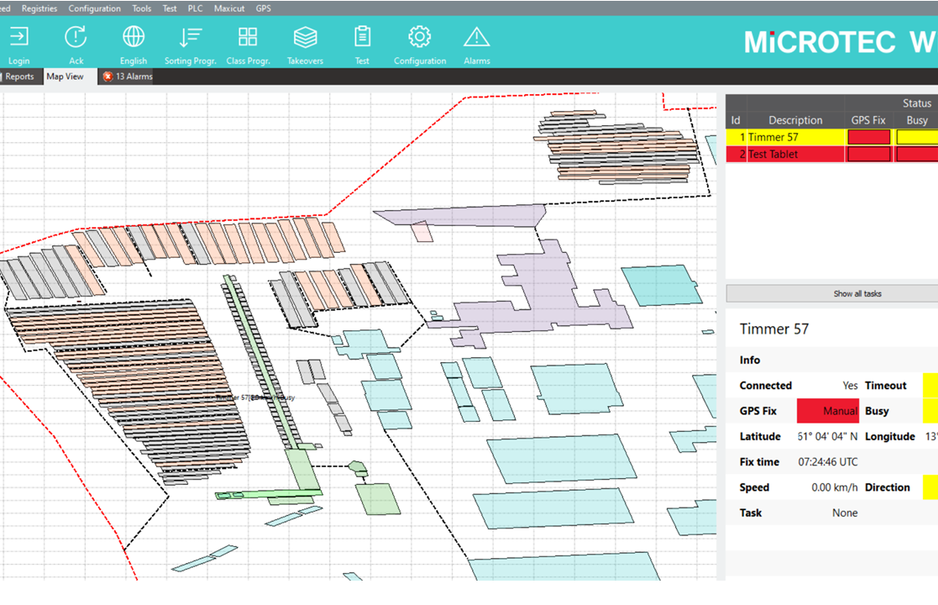Screen dimensions: 938x605
Task: Open the Configuration gear icon
Action: (419, 38)
